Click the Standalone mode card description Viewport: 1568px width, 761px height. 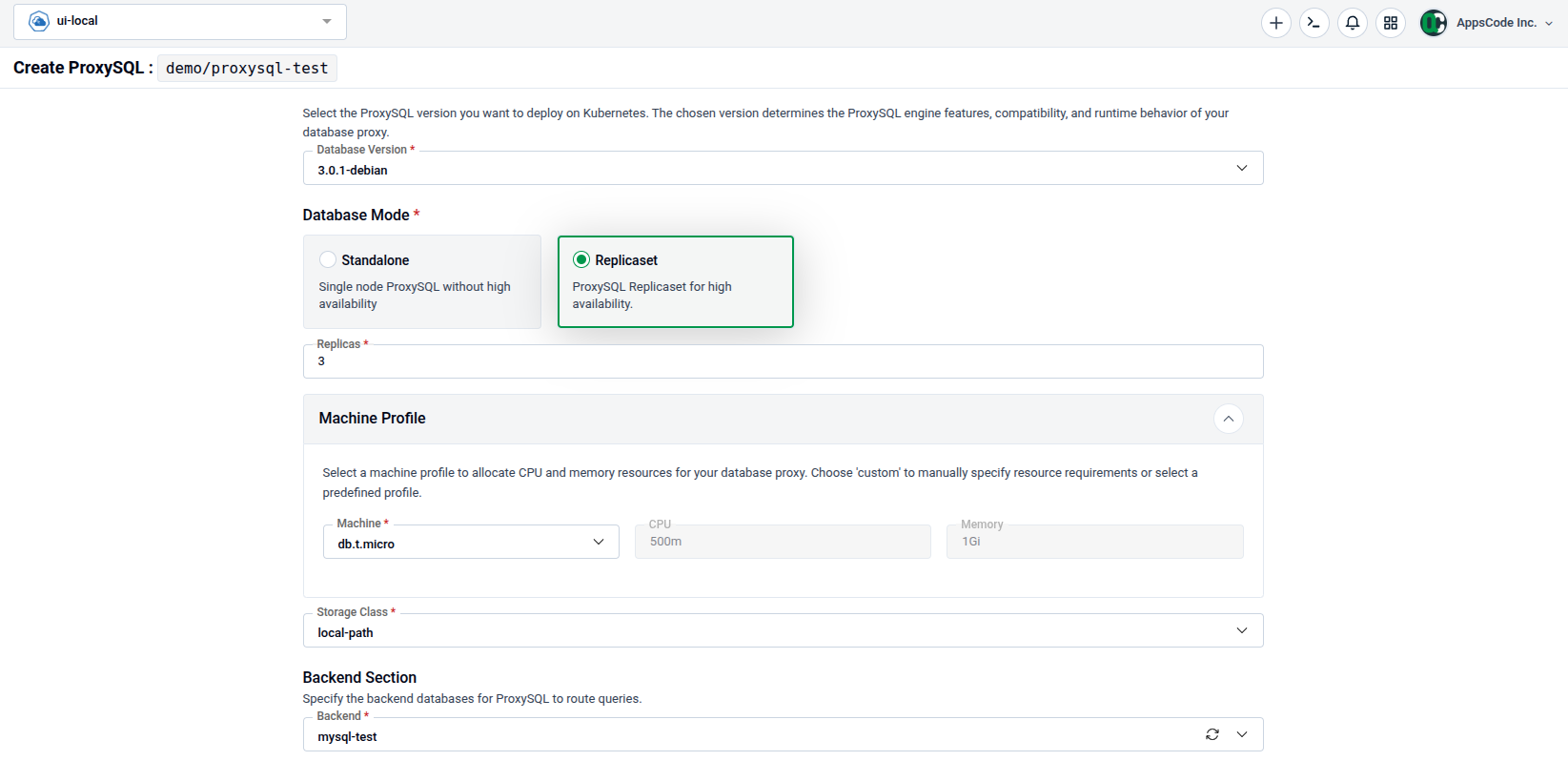coord(415,296)
